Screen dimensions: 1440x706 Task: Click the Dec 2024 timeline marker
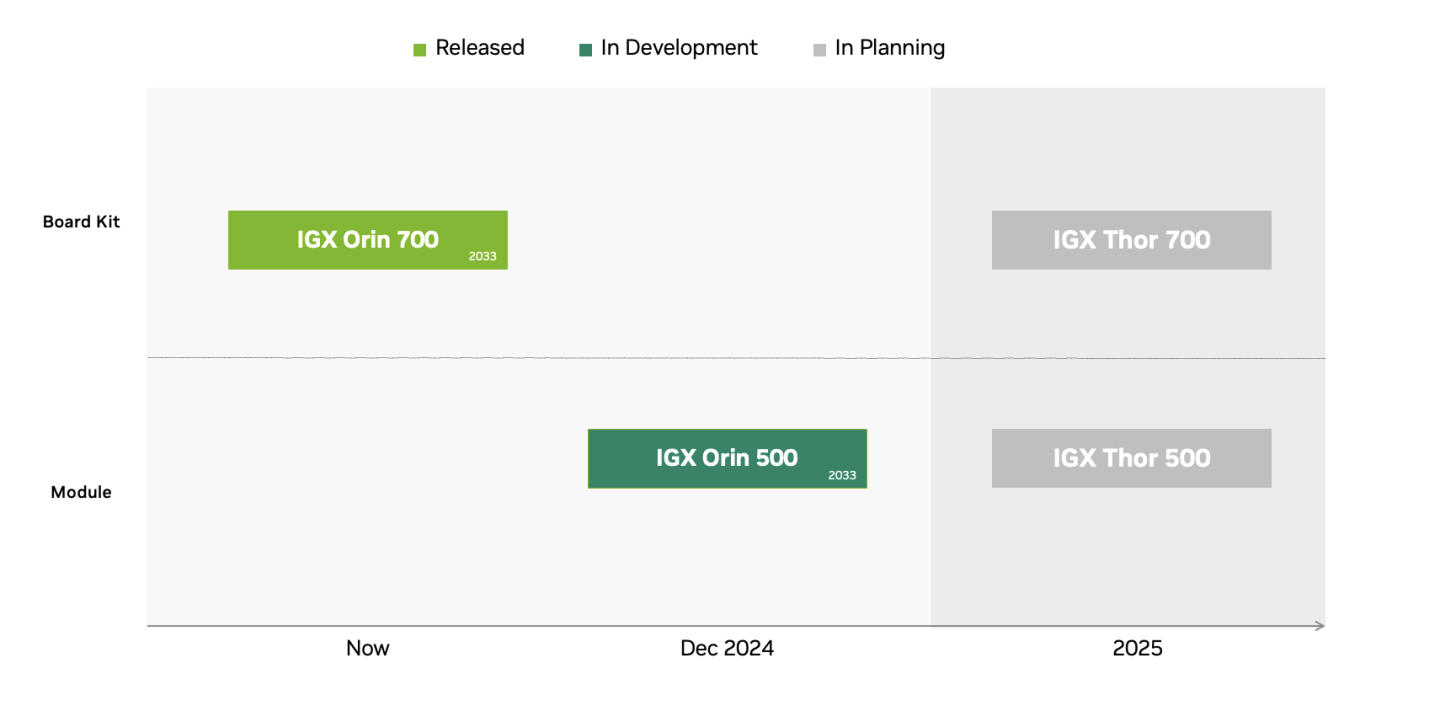pos(727,648)
